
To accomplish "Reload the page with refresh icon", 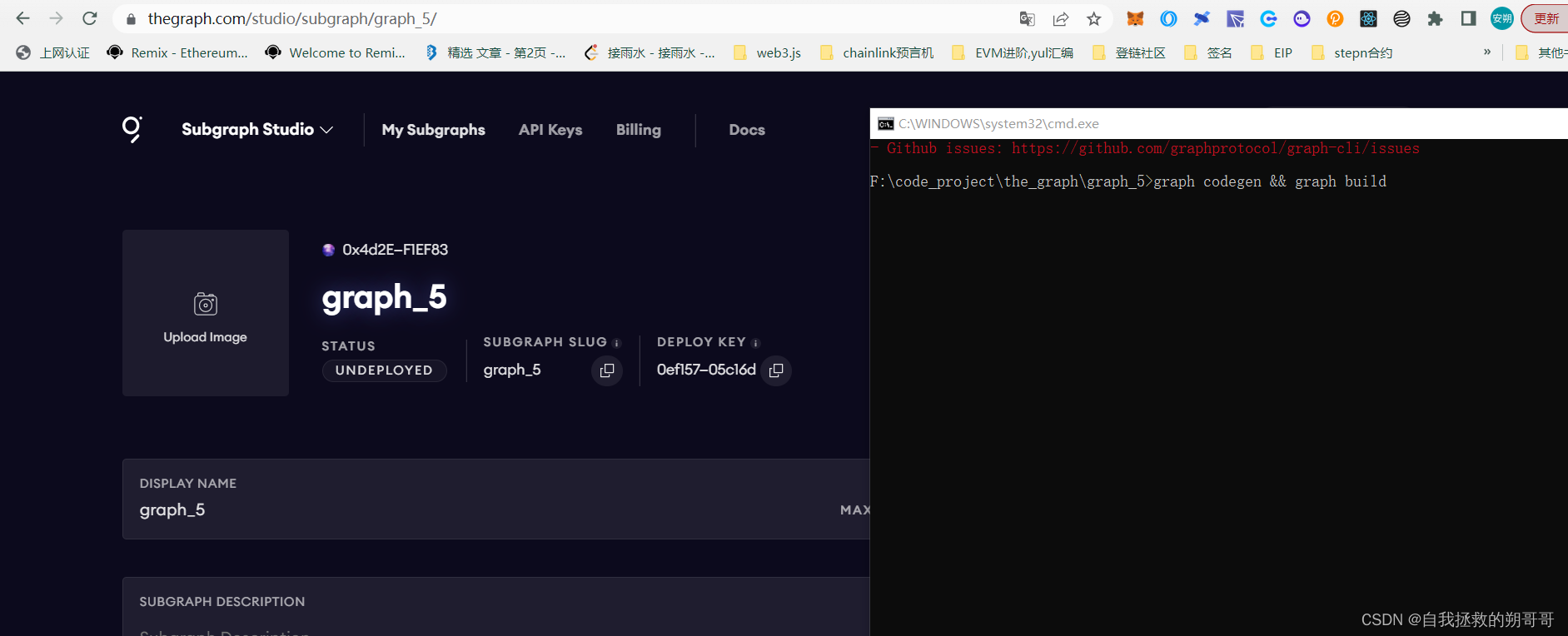I will [x=90, y=18].
